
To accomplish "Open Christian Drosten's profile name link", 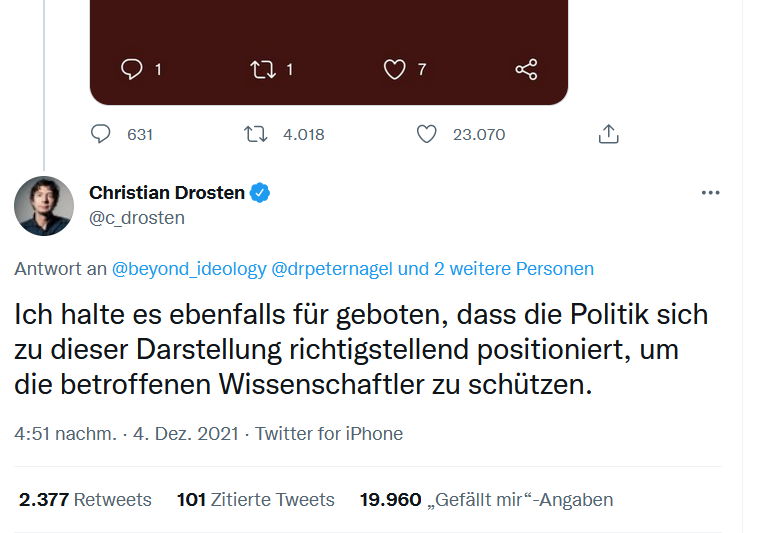I will pos(167,193).
